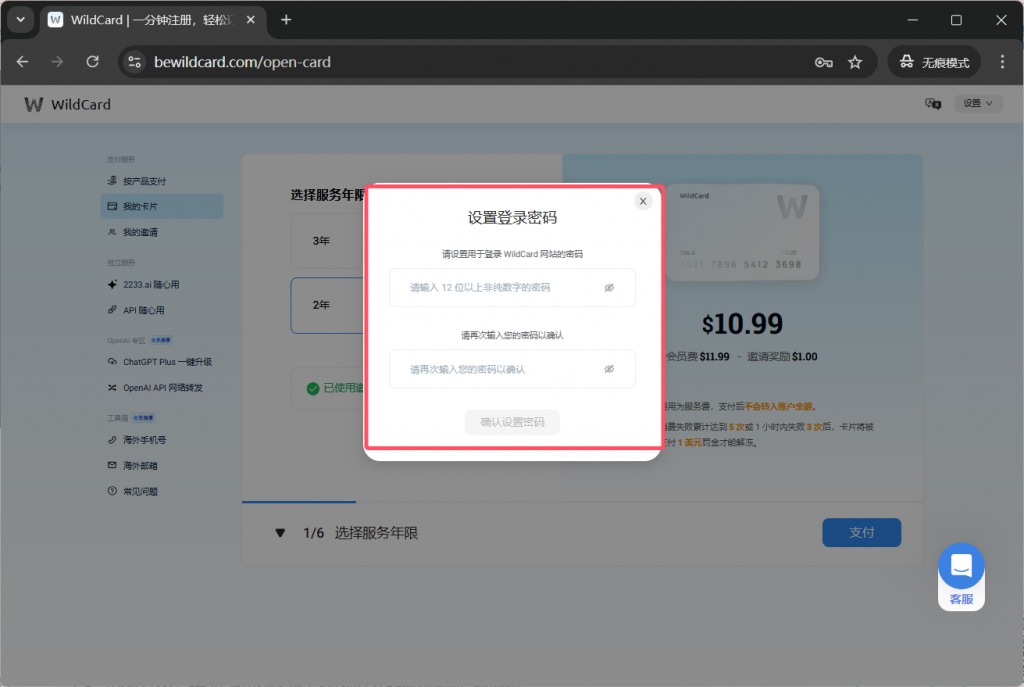This screenshot has width=1024, height=687.
Task: Click the 无痕模式 incognito indicator
Action: 934,62
